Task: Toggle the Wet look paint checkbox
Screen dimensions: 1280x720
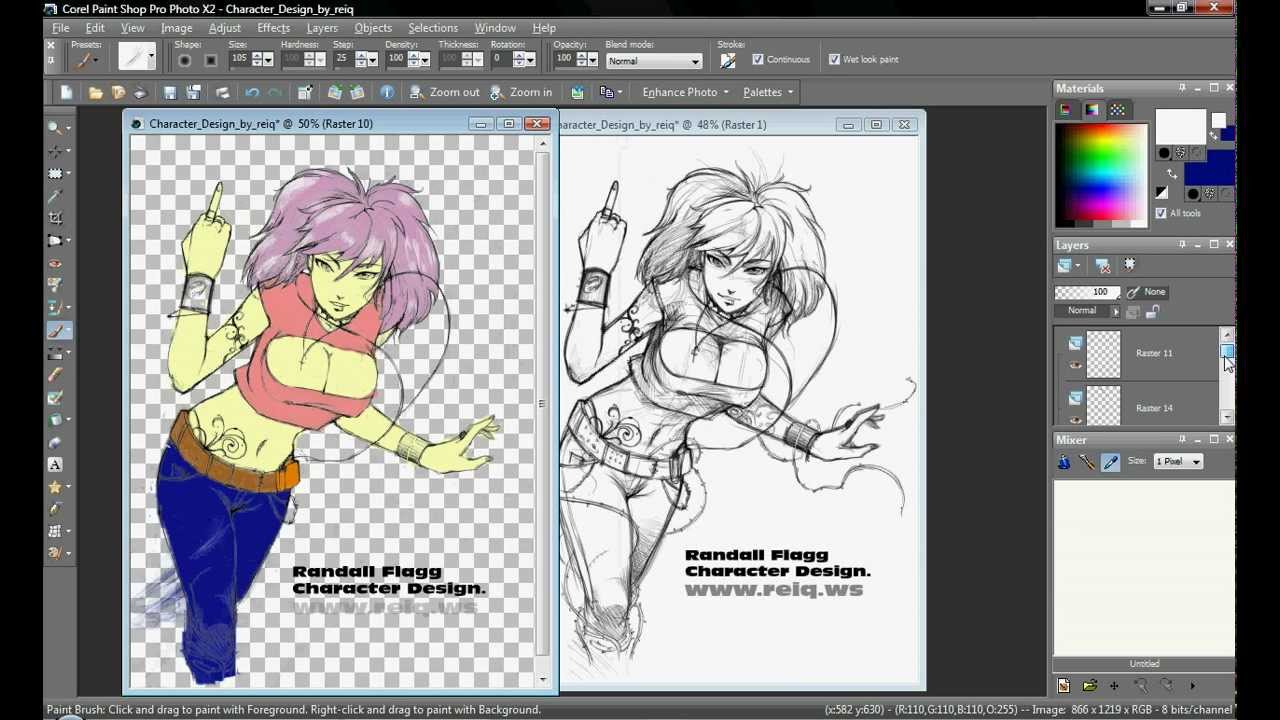Action: pos(834,59)
